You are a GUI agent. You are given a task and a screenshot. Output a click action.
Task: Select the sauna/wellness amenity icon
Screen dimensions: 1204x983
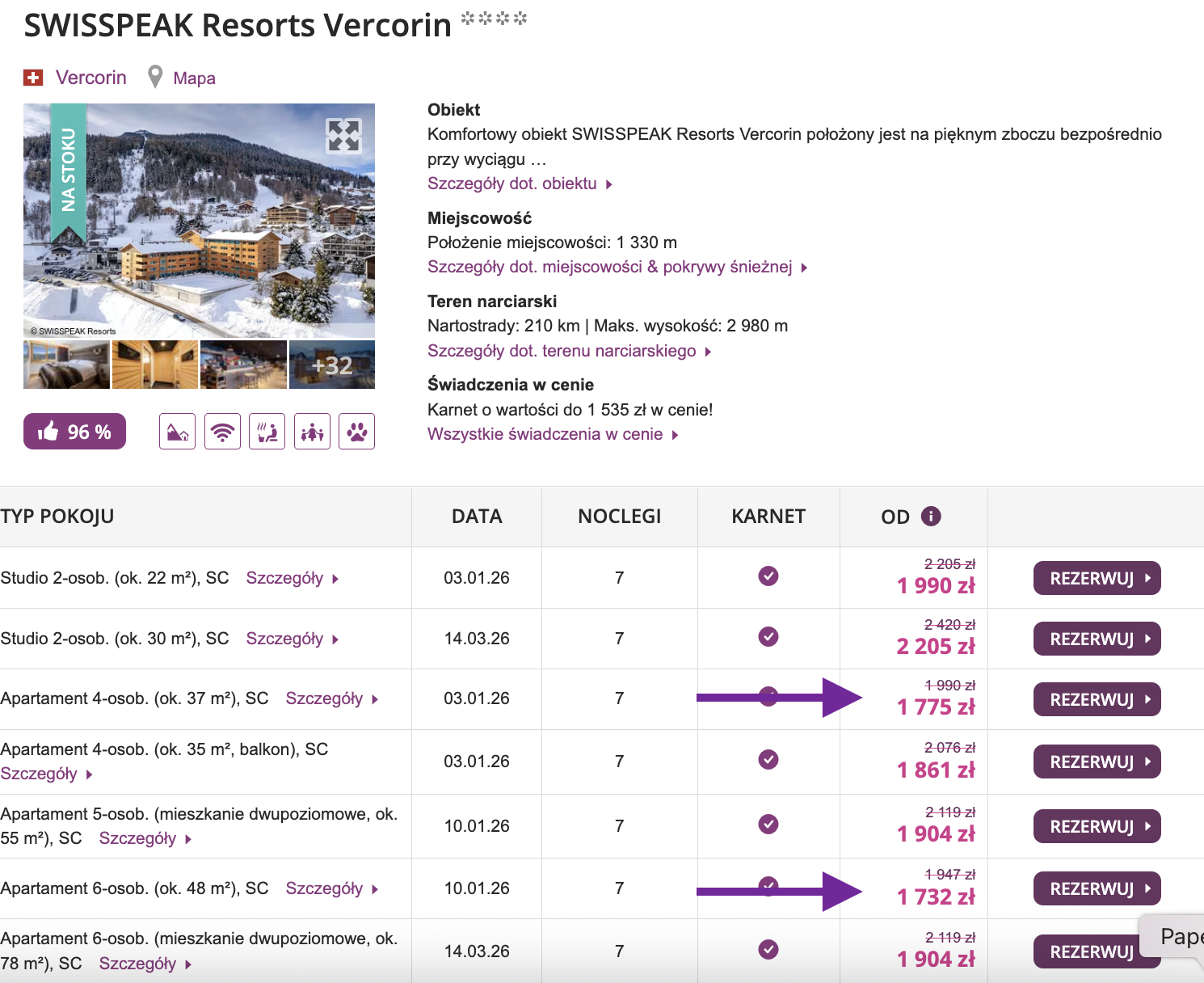tap(267, 431)
